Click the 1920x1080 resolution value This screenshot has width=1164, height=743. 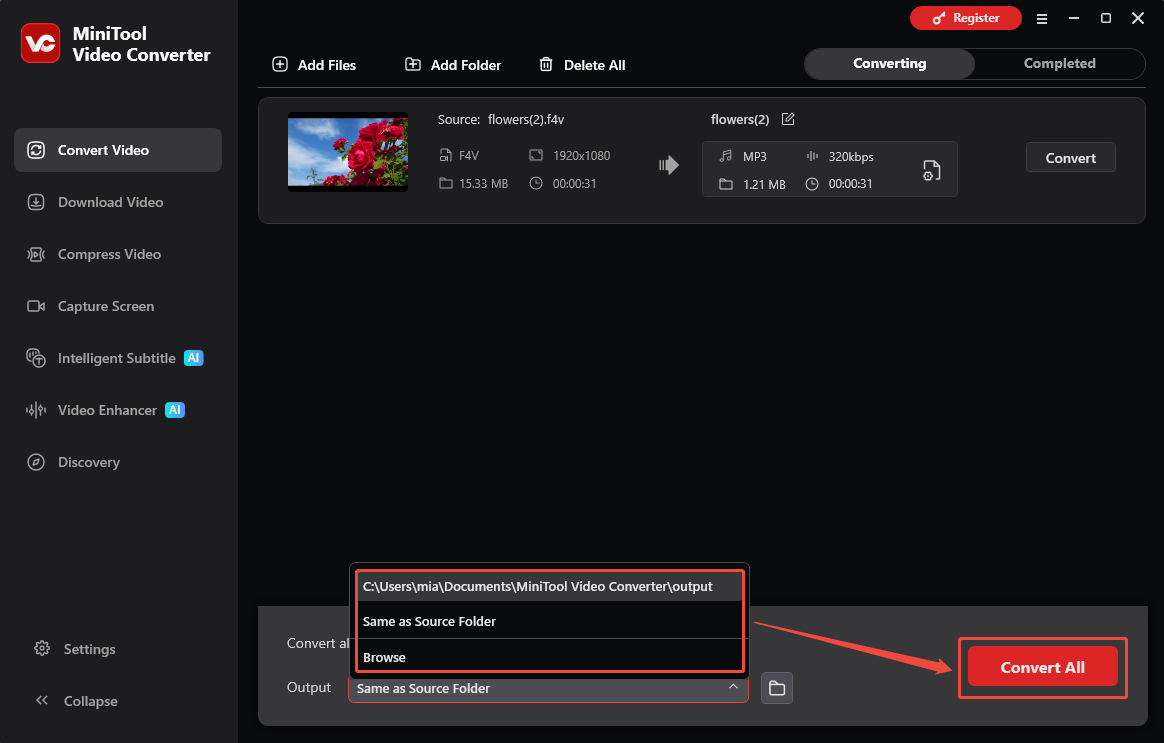coord(581,156)
